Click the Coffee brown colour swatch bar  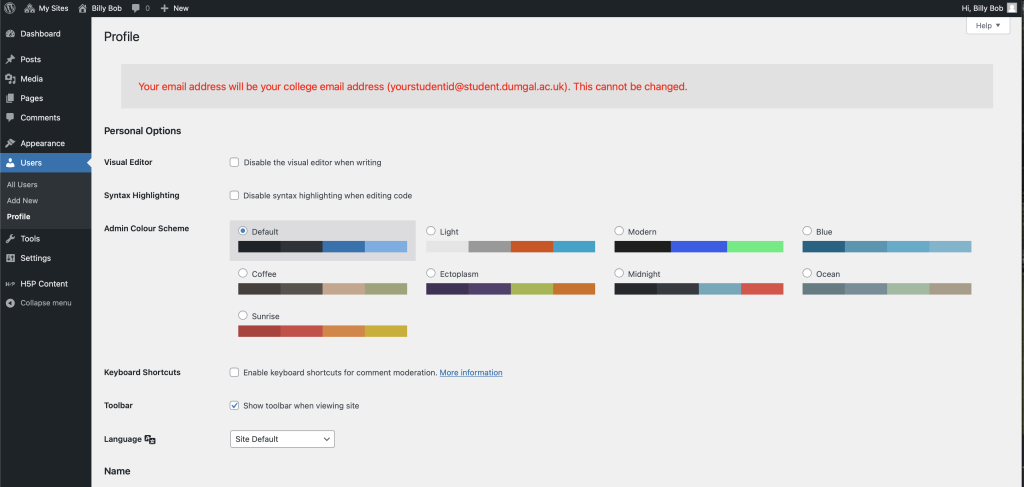point(323,289)
